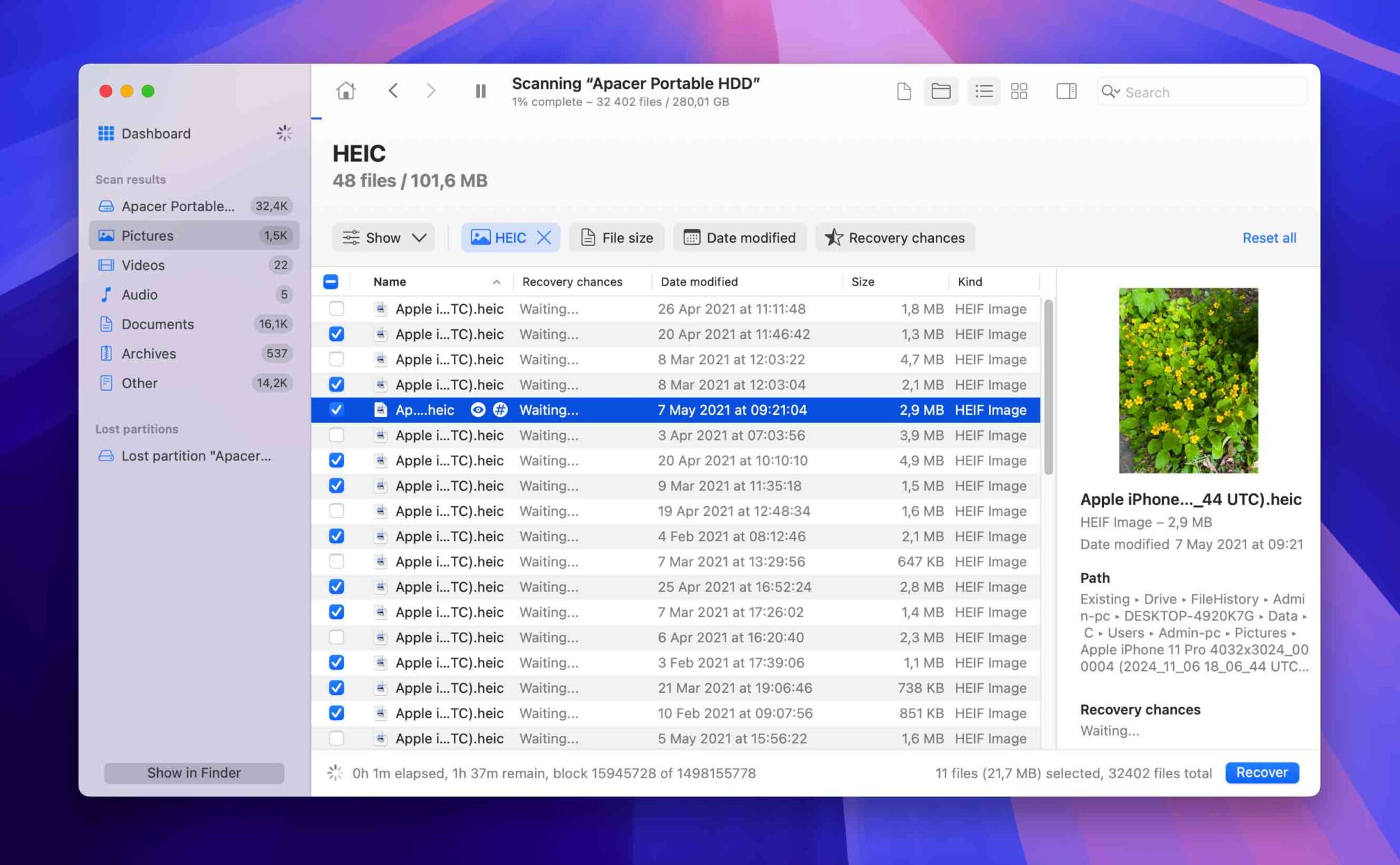Click file icon of 5 May 2021 row
Screen dimensions: 1400x865
[381, 739]
